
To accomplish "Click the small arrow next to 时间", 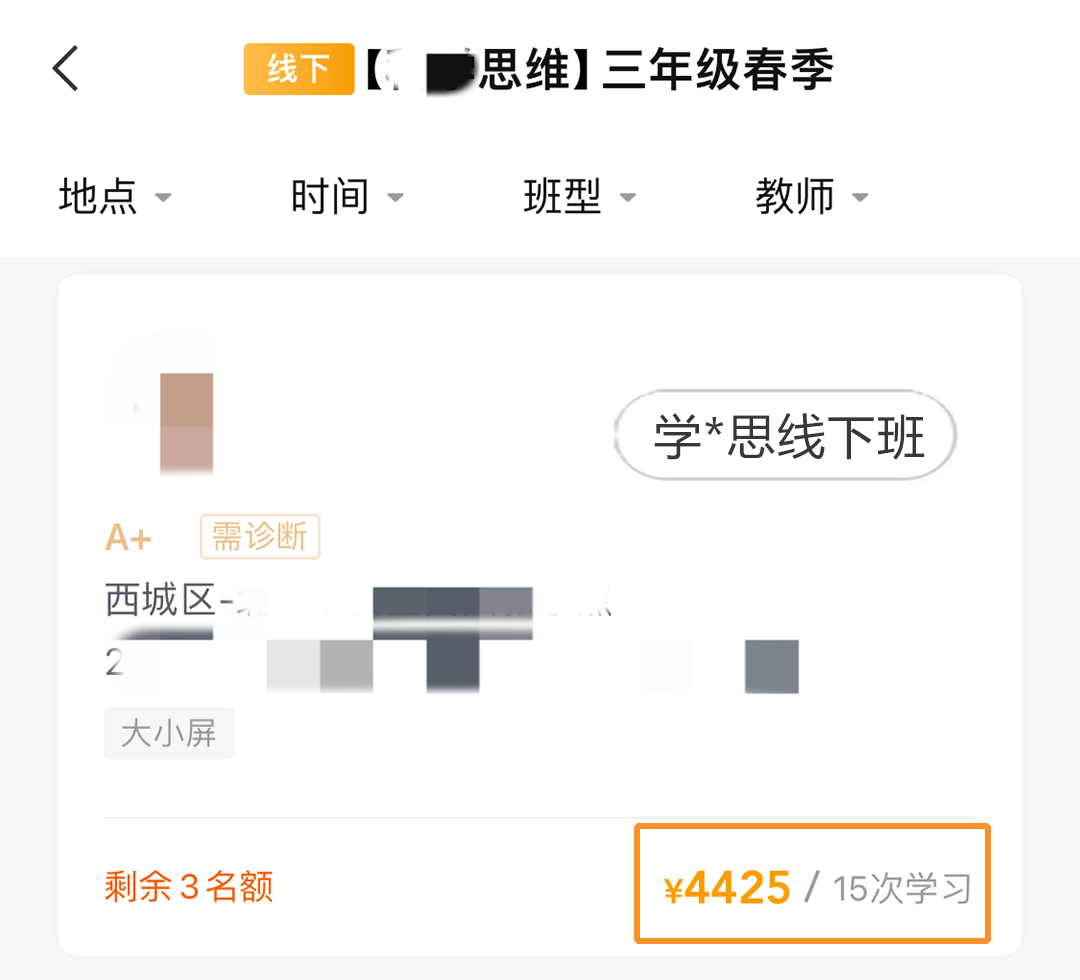I will tap(395, 198).
